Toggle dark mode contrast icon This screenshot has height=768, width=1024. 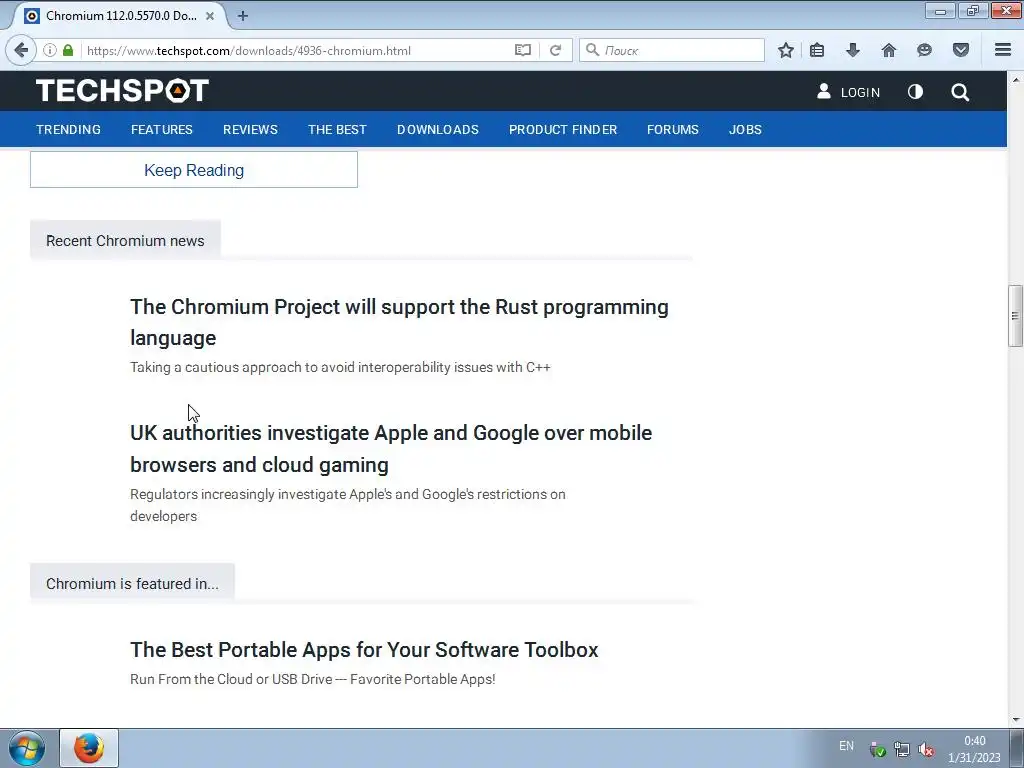point(915,91)
